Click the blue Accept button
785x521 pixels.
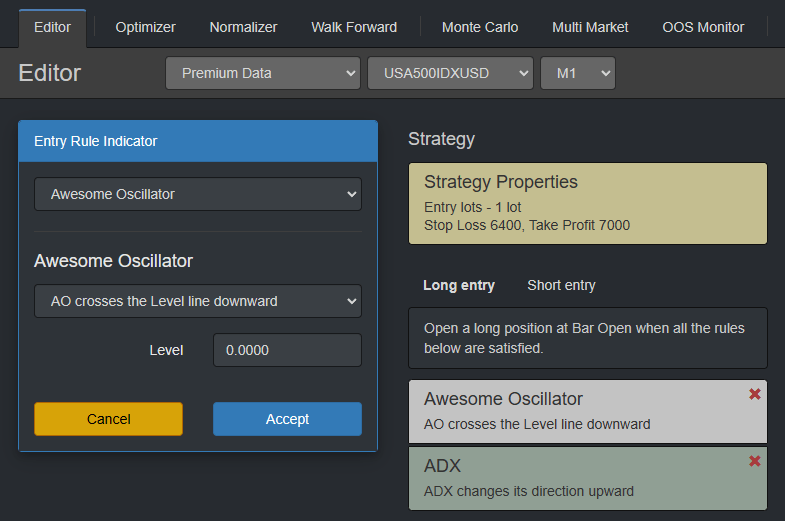[287, 419]
